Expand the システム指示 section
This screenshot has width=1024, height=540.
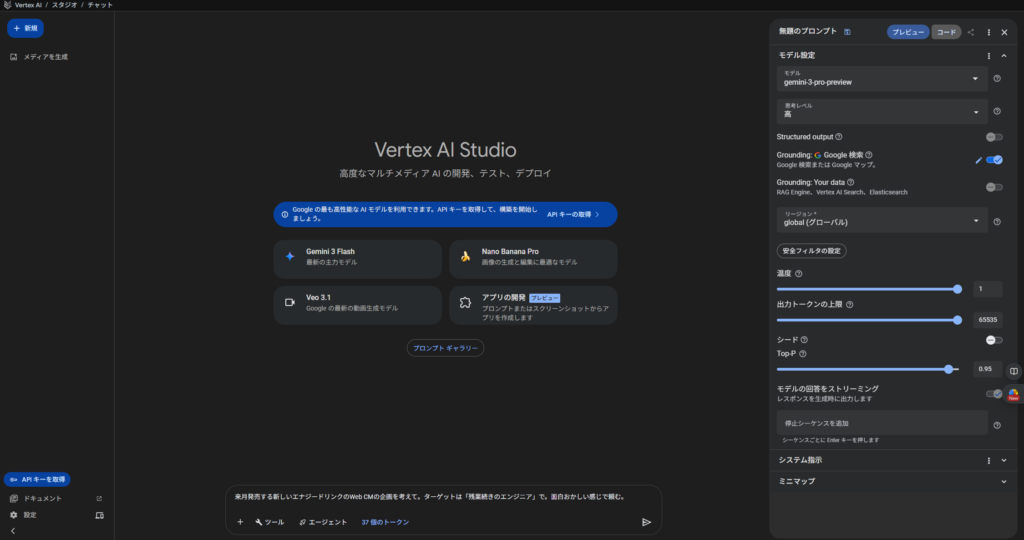[1004, 460]
